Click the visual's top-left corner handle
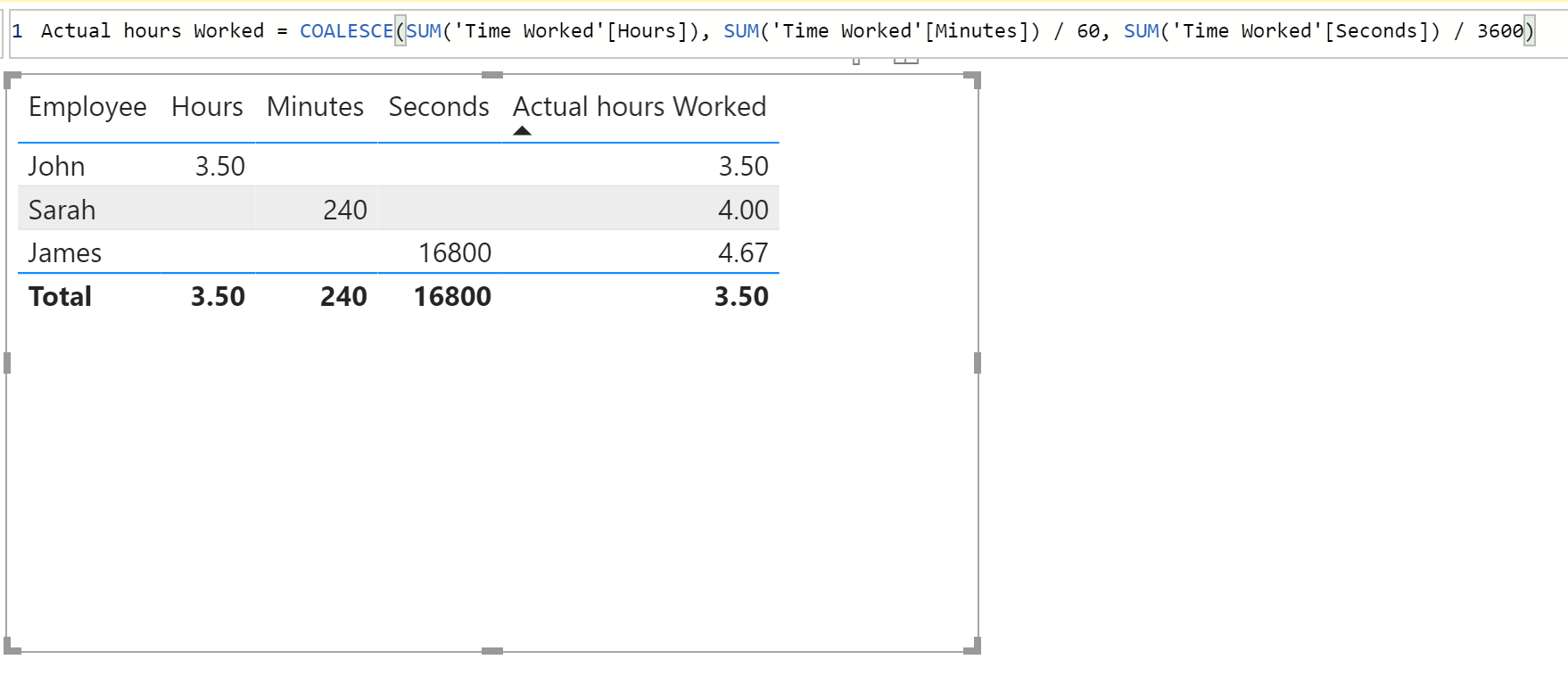 click(x=11, y=79)
